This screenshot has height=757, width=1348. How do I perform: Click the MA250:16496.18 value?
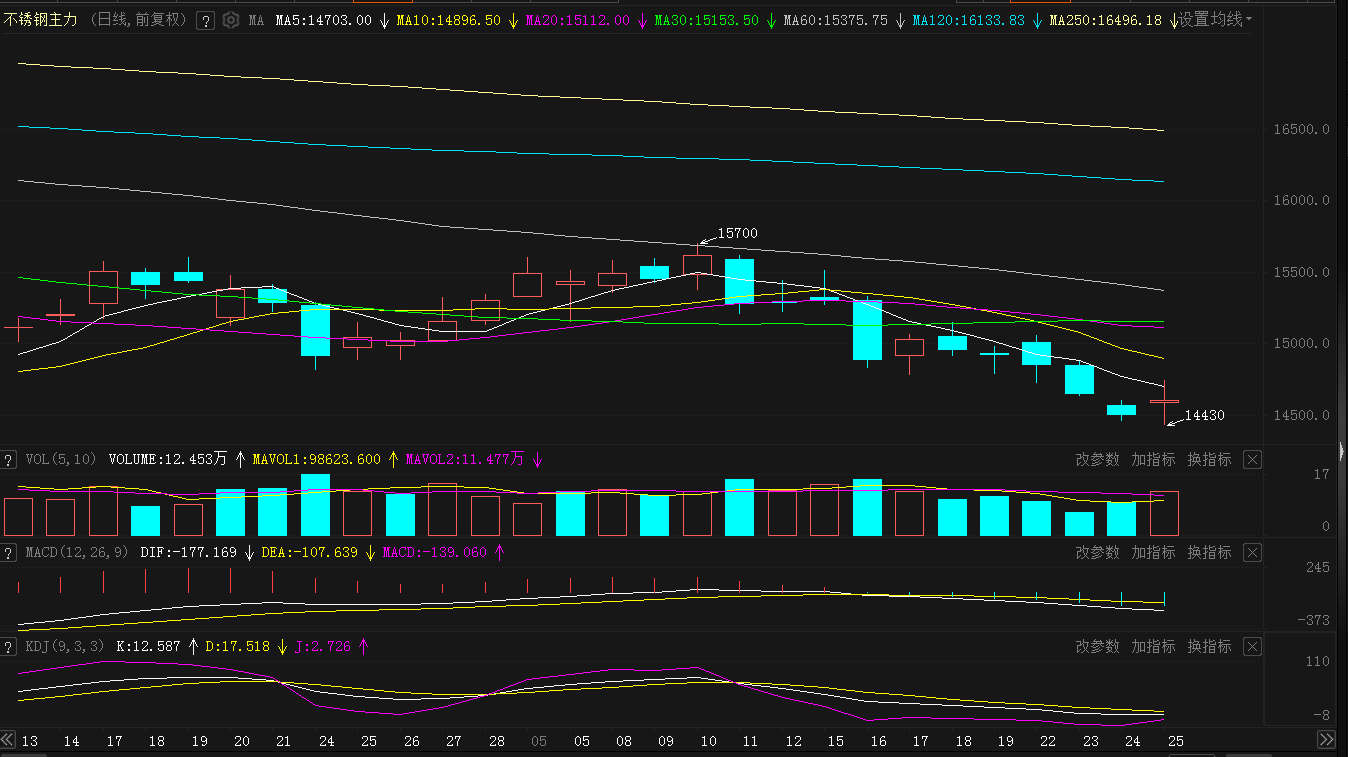pyautogui.click(x=1105, y=20)
